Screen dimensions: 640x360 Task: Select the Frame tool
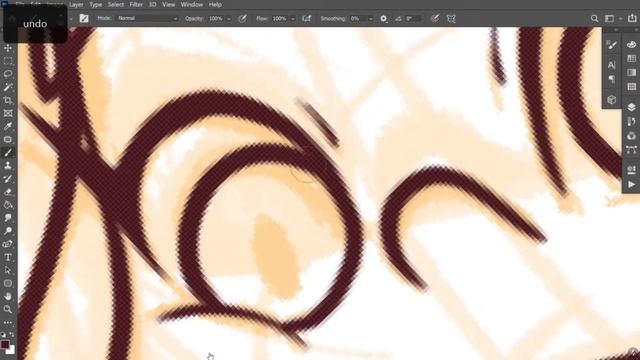click(x=8, y=113)
